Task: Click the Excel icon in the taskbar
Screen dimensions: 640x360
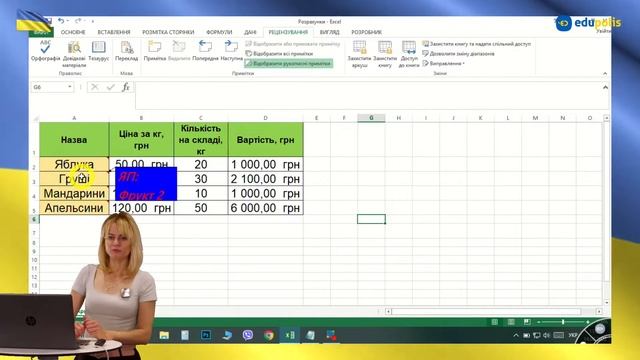Action: (290, 336)
